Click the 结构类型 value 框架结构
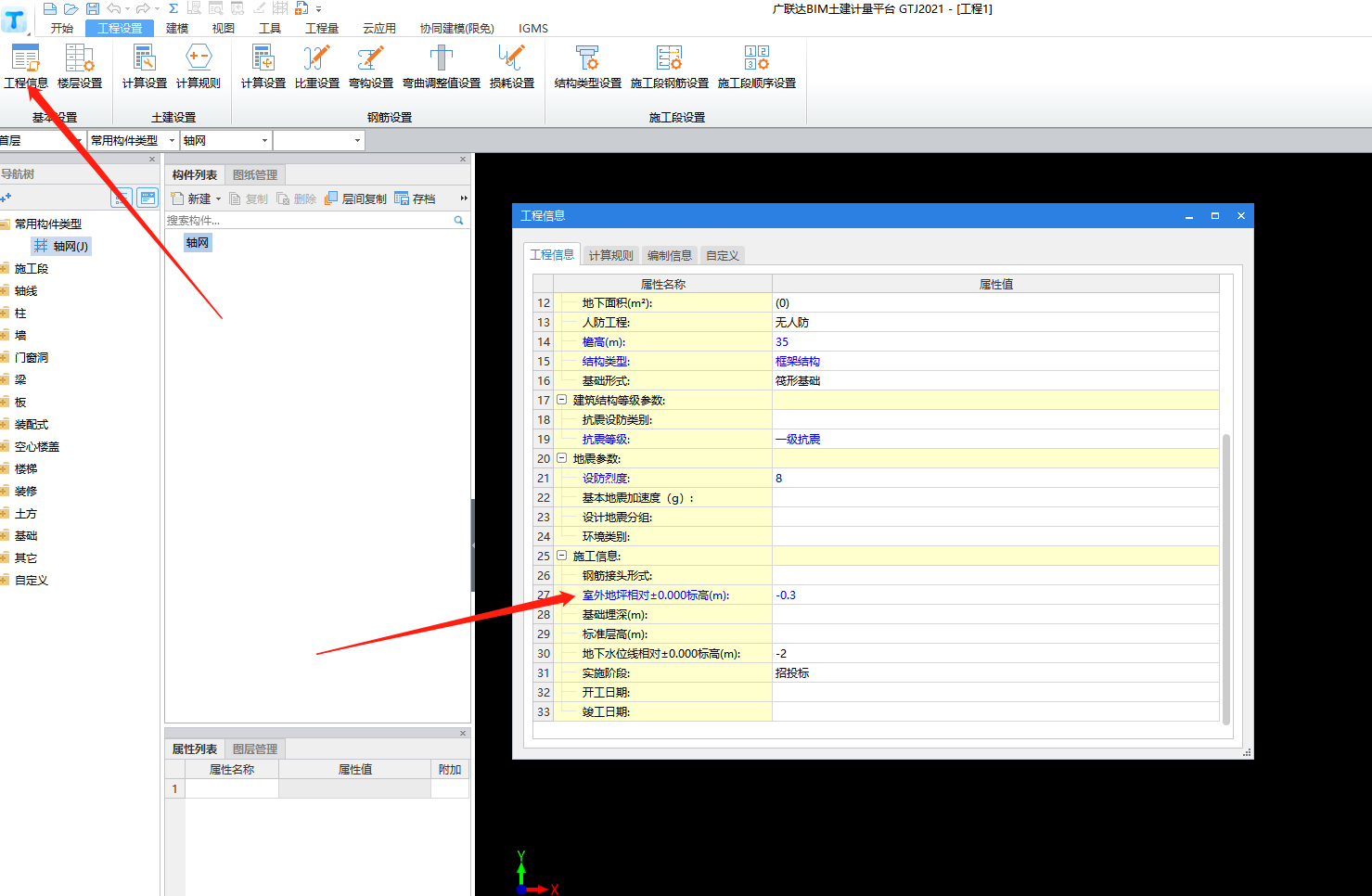 point(995,362)
